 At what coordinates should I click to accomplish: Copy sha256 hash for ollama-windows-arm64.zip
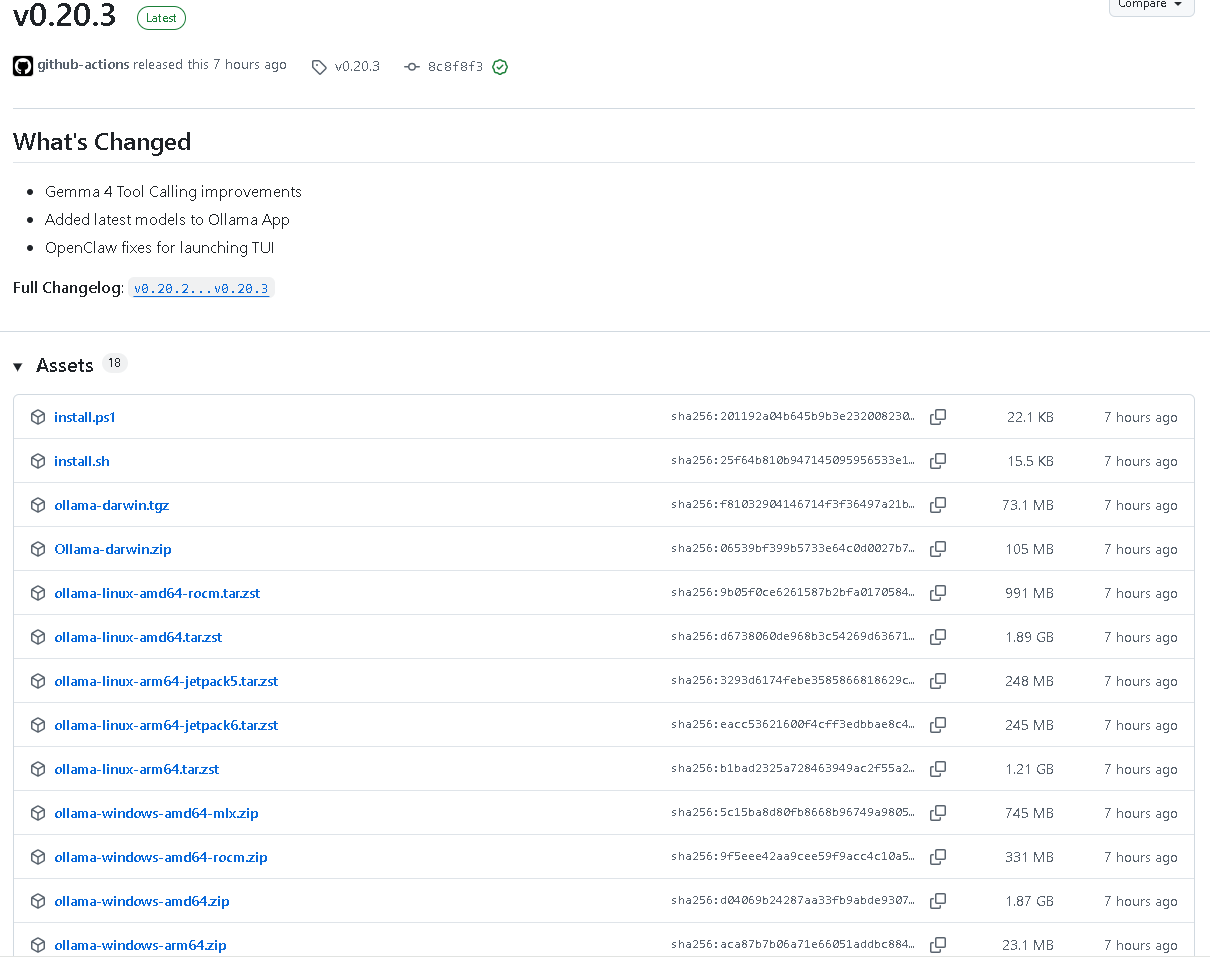coord(938,945)
